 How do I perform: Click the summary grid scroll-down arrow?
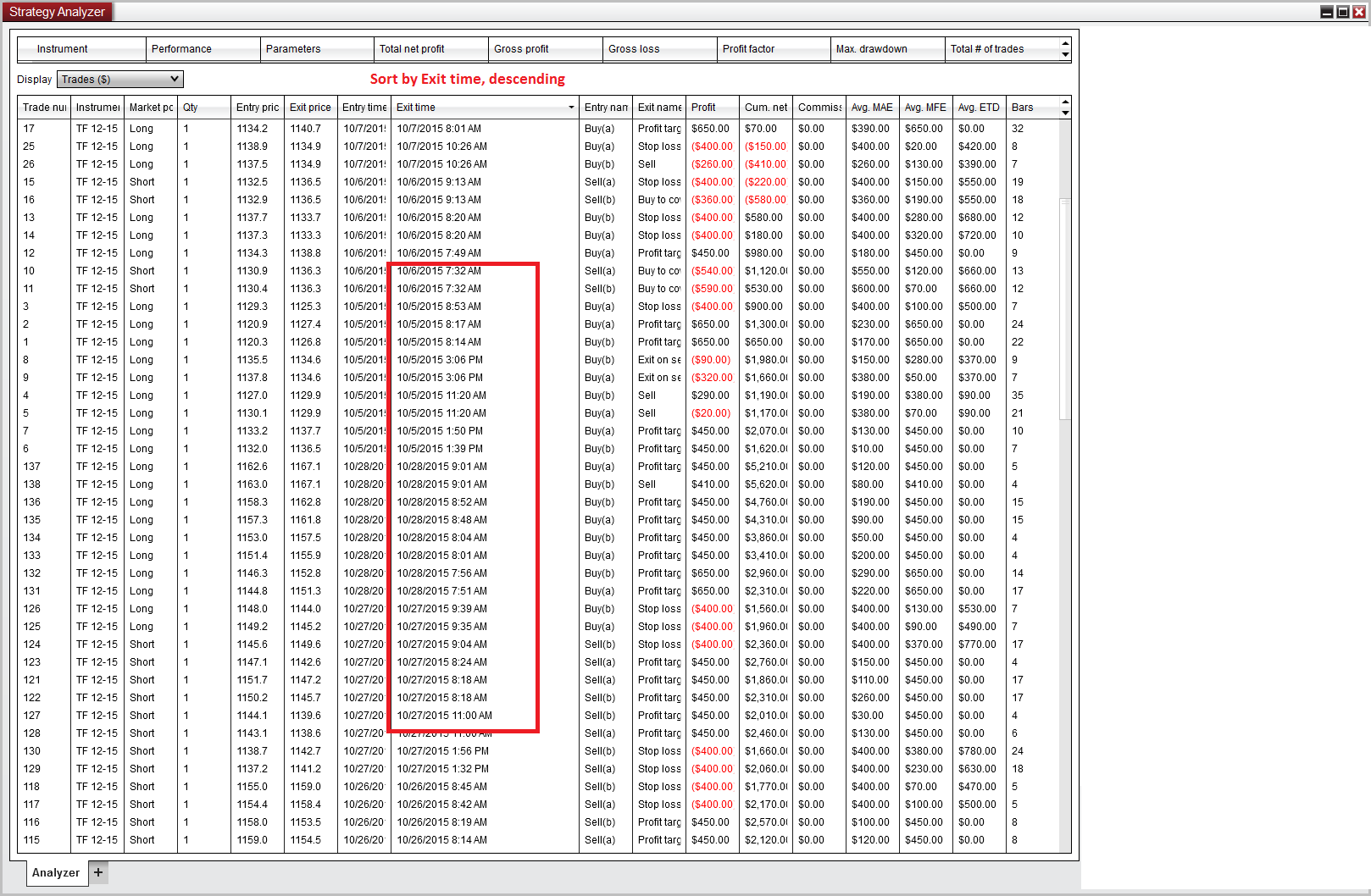(1065, 55)
